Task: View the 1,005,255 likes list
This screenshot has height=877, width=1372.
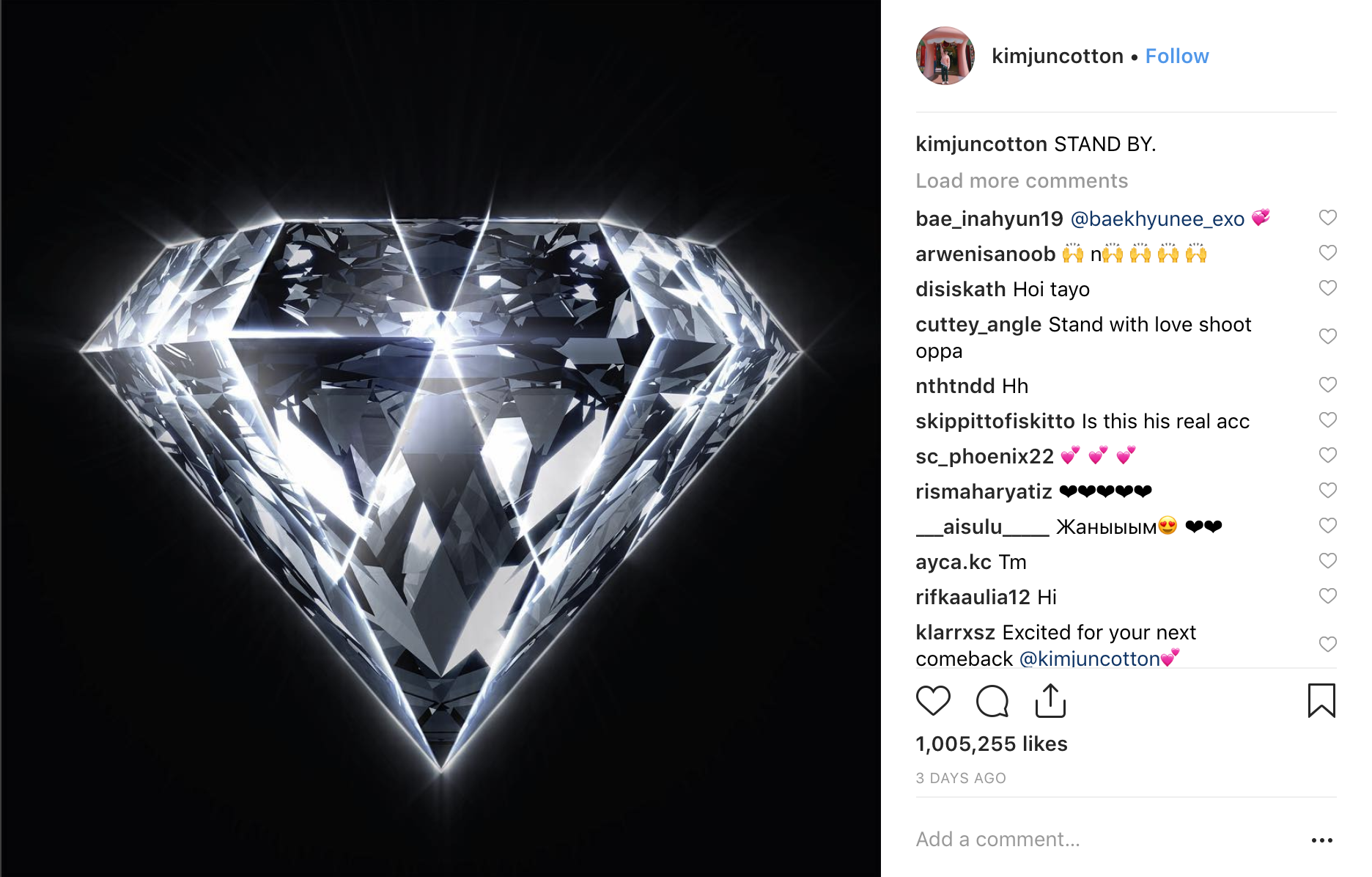Action: point(991,744)
